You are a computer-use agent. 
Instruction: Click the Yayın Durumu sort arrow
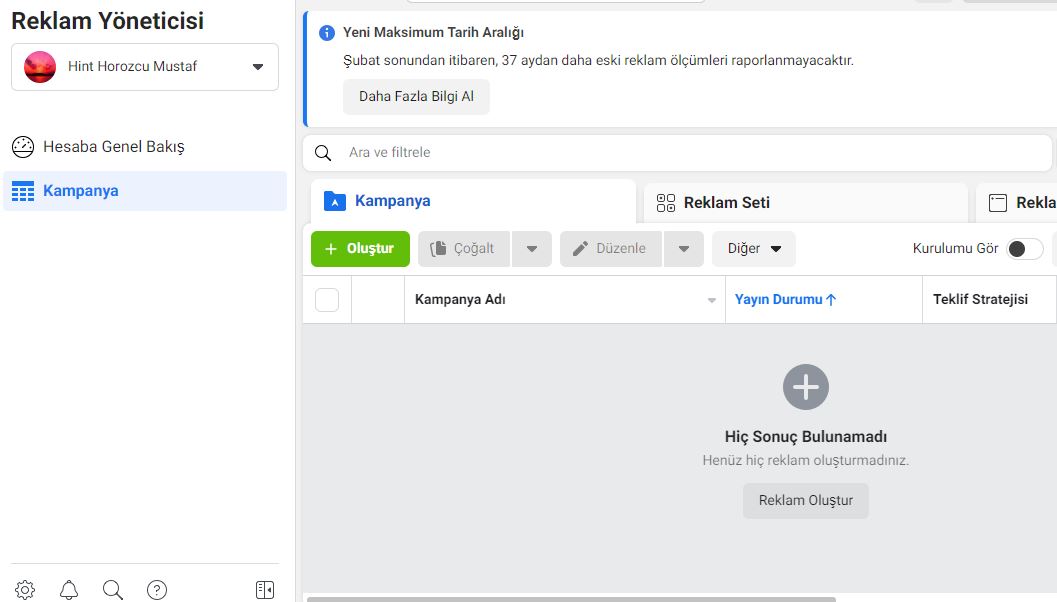pyautogui.click(x=830, y=300)
